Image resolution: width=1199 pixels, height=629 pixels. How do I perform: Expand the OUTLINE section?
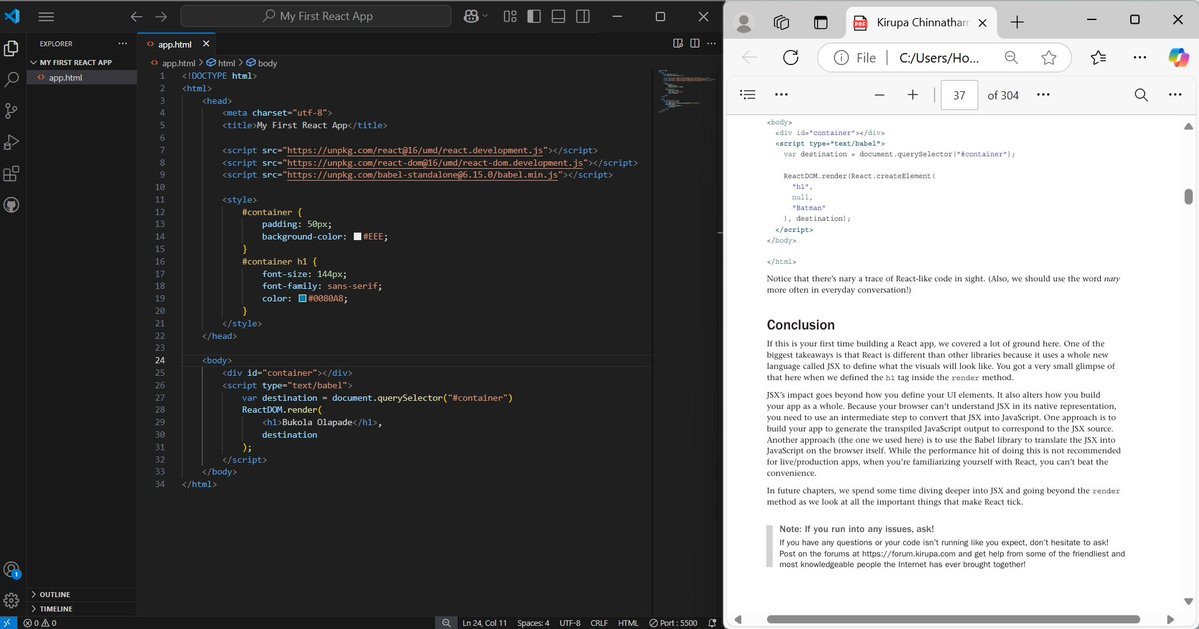[81, 594]
